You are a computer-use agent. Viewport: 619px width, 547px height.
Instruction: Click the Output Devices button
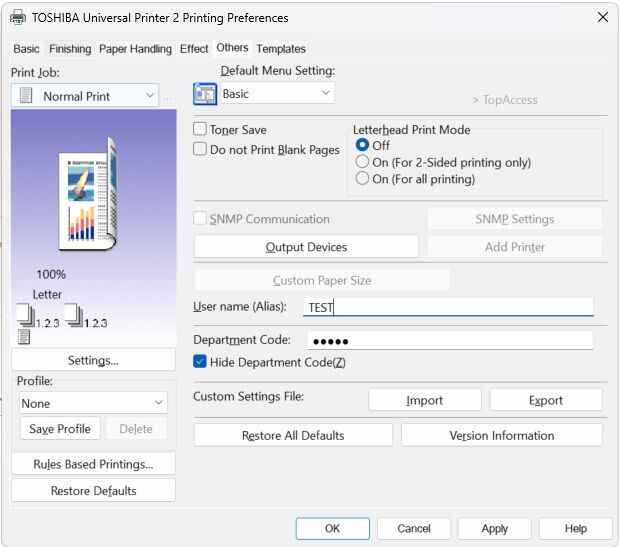[306, 247]
